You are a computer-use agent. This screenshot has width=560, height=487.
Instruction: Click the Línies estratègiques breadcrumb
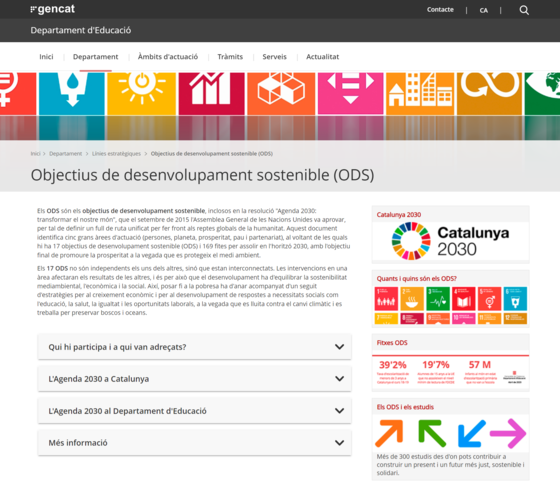[x=116, y=154]
